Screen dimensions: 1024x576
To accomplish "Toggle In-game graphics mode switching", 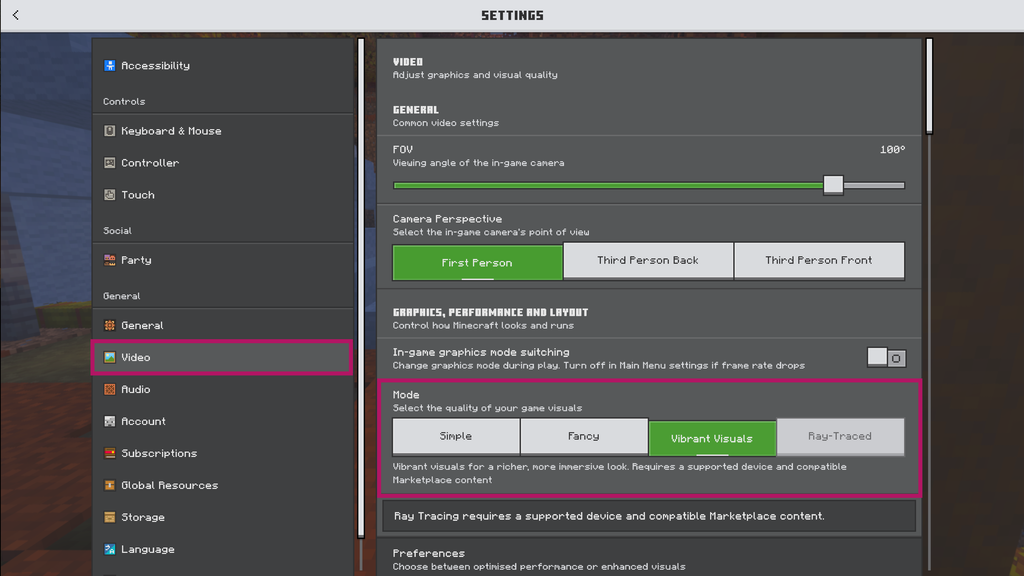I will click(x=886, y=358).
